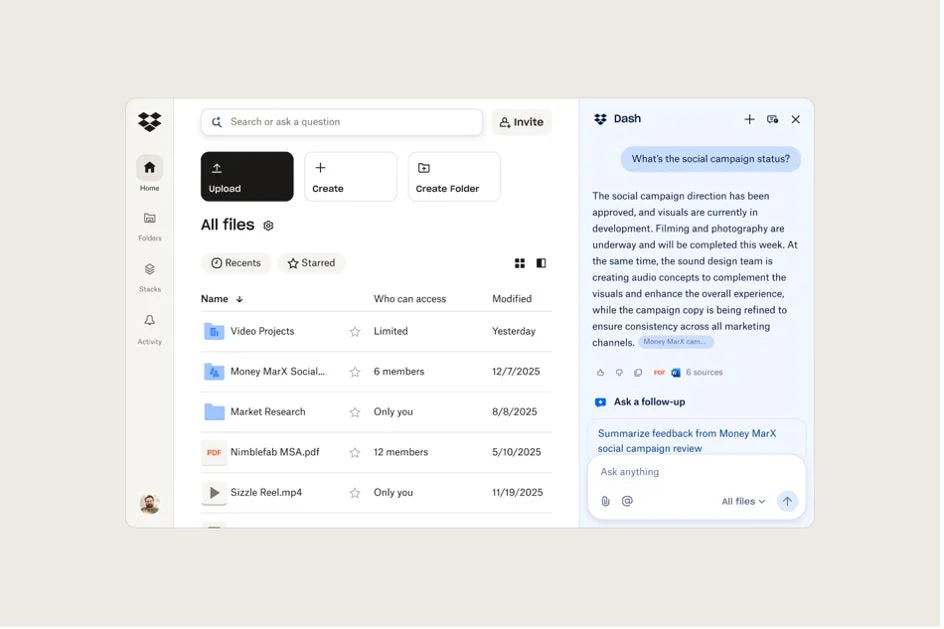Star the Video Projects folder
Screen dimensions: 944x629
click(354, 331)
